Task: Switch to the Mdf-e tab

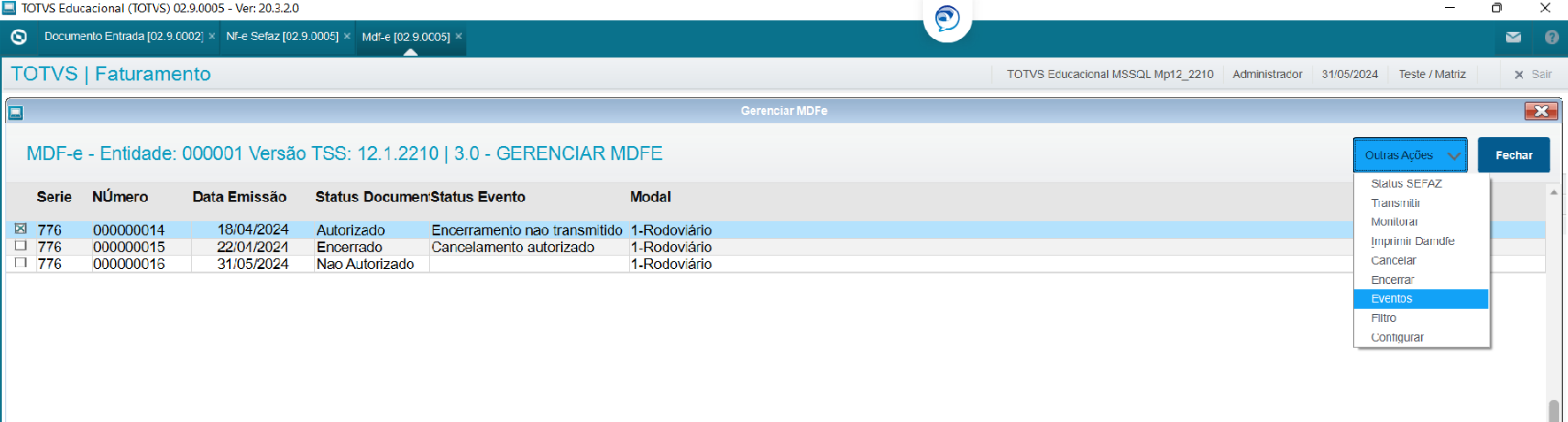Action: [405, 37]
